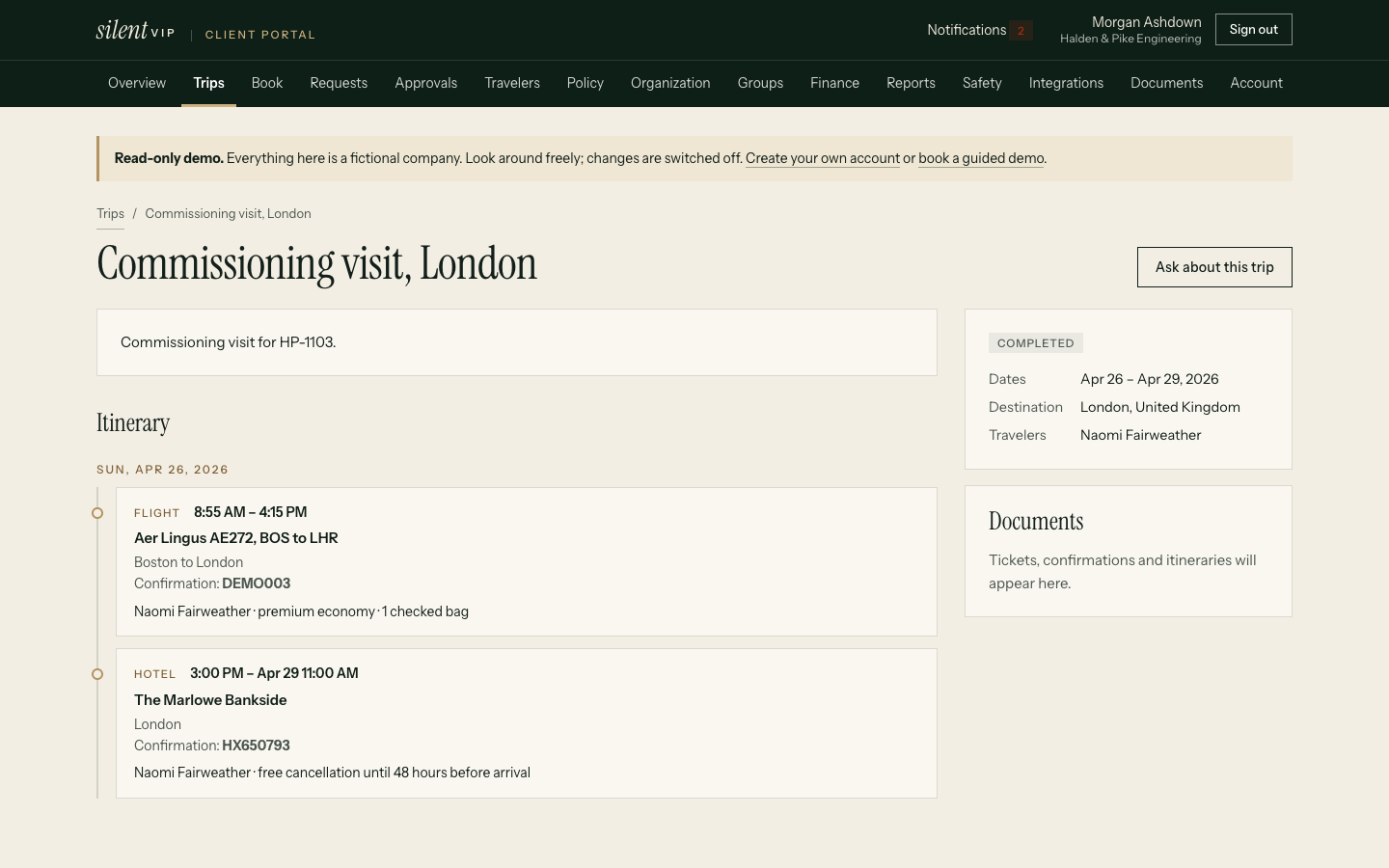Follow the Create your own account link
The image size is (1389, 868).
(823, 158)
